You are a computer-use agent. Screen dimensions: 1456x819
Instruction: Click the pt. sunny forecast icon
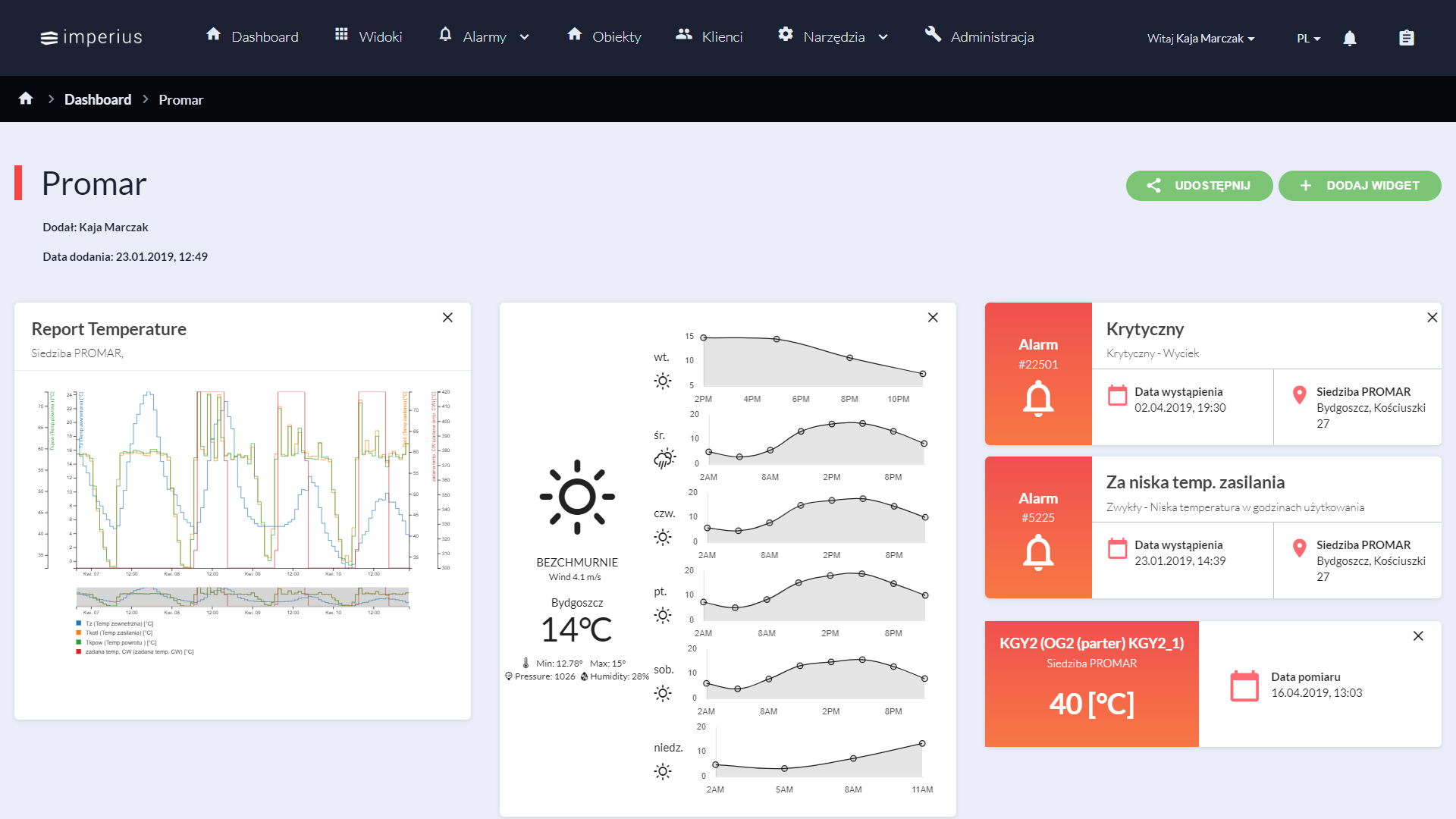[663, 615]
